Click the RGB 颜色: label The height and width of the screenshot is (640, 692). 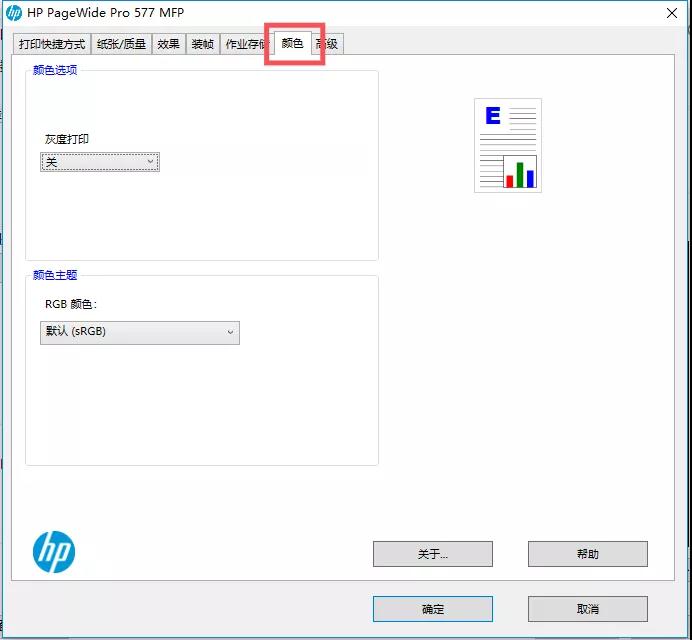pos(71,304)
